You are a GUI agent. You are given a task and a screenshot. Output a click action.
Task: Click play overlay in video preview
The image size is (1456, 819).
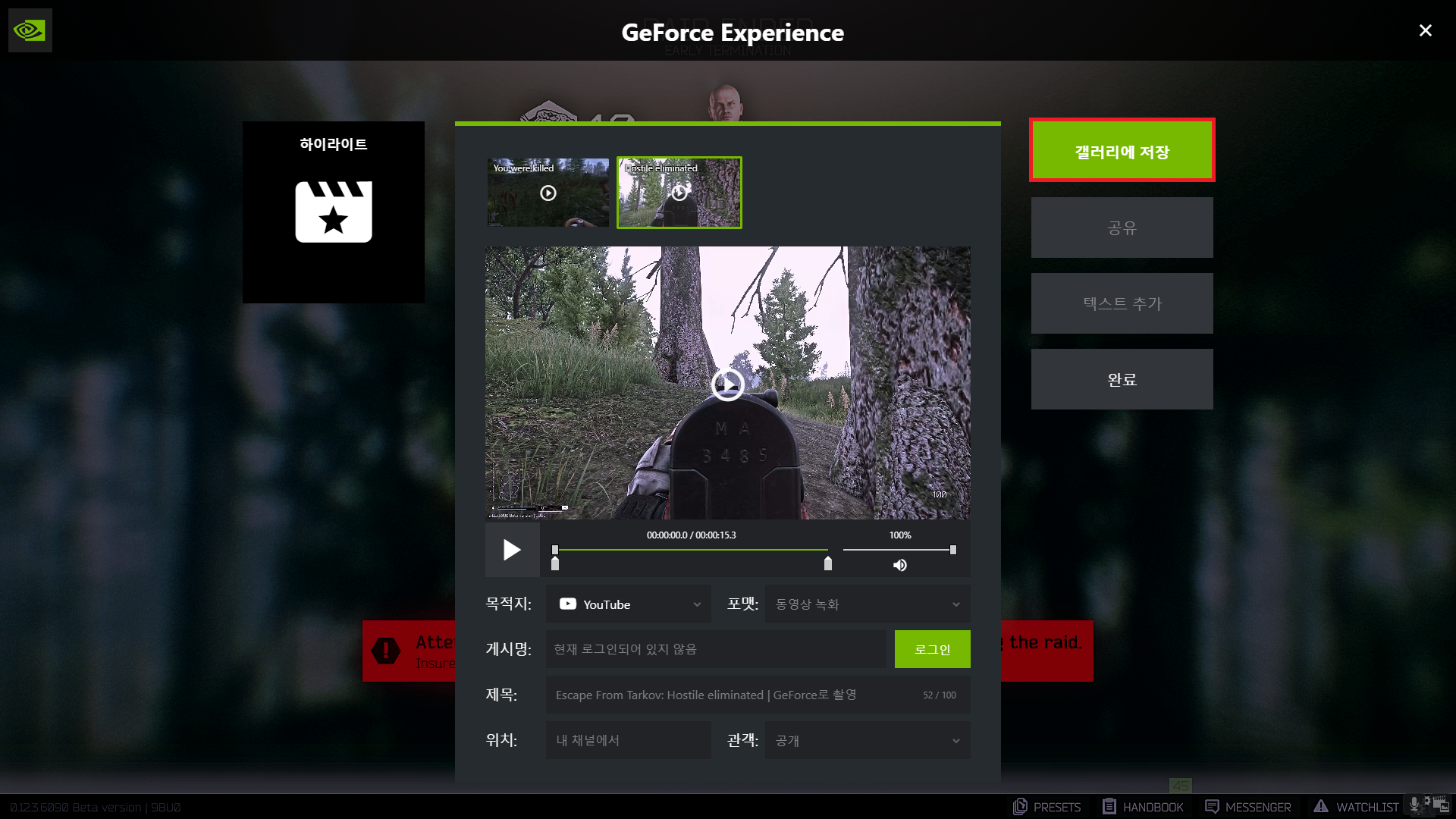click(727, 384)
